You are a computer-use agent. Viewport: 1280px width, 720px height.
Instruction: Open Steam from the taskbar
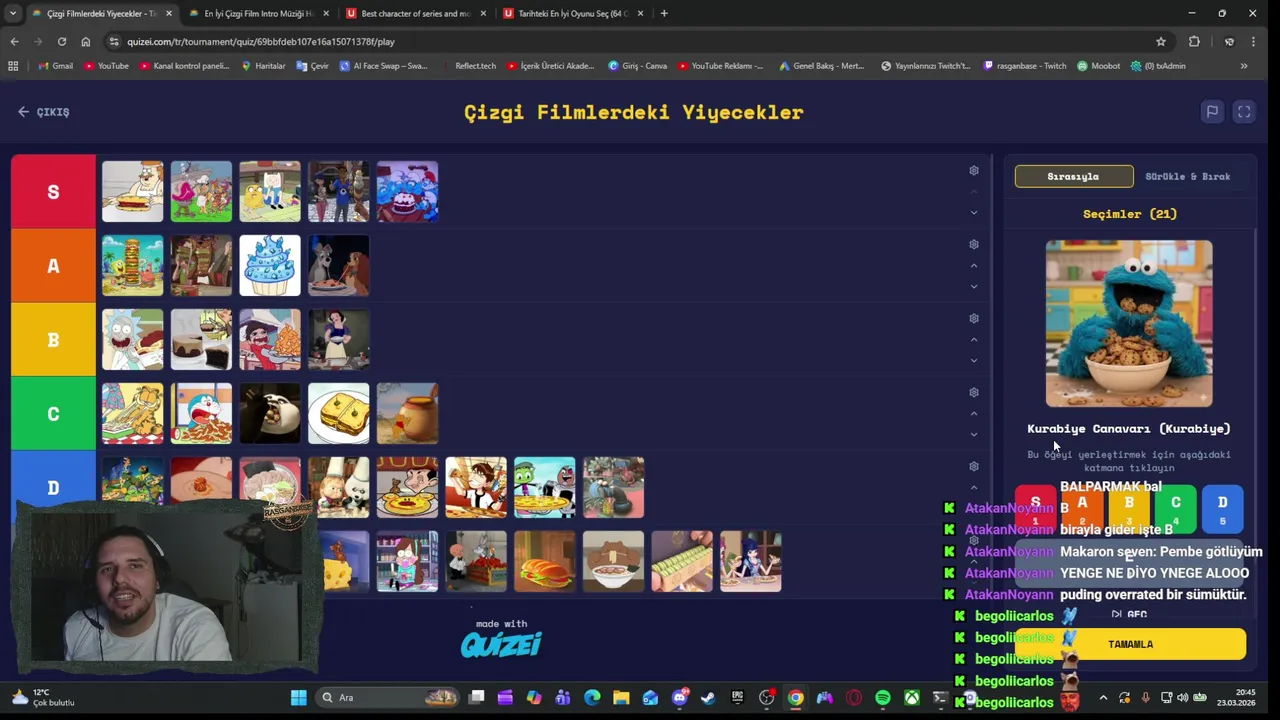click(x=708, y=697)
